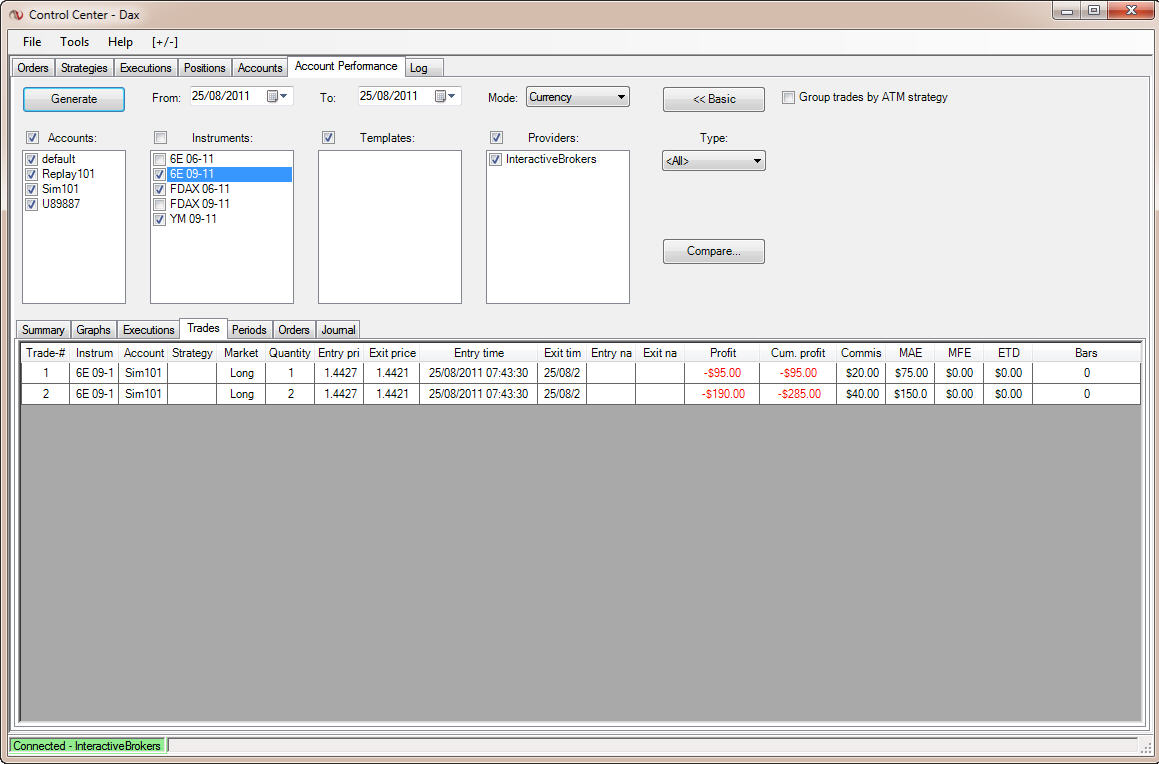Open the lower Executions sub-tab
The height and width of the screenshot is (764, 1159).
point(149,330)
